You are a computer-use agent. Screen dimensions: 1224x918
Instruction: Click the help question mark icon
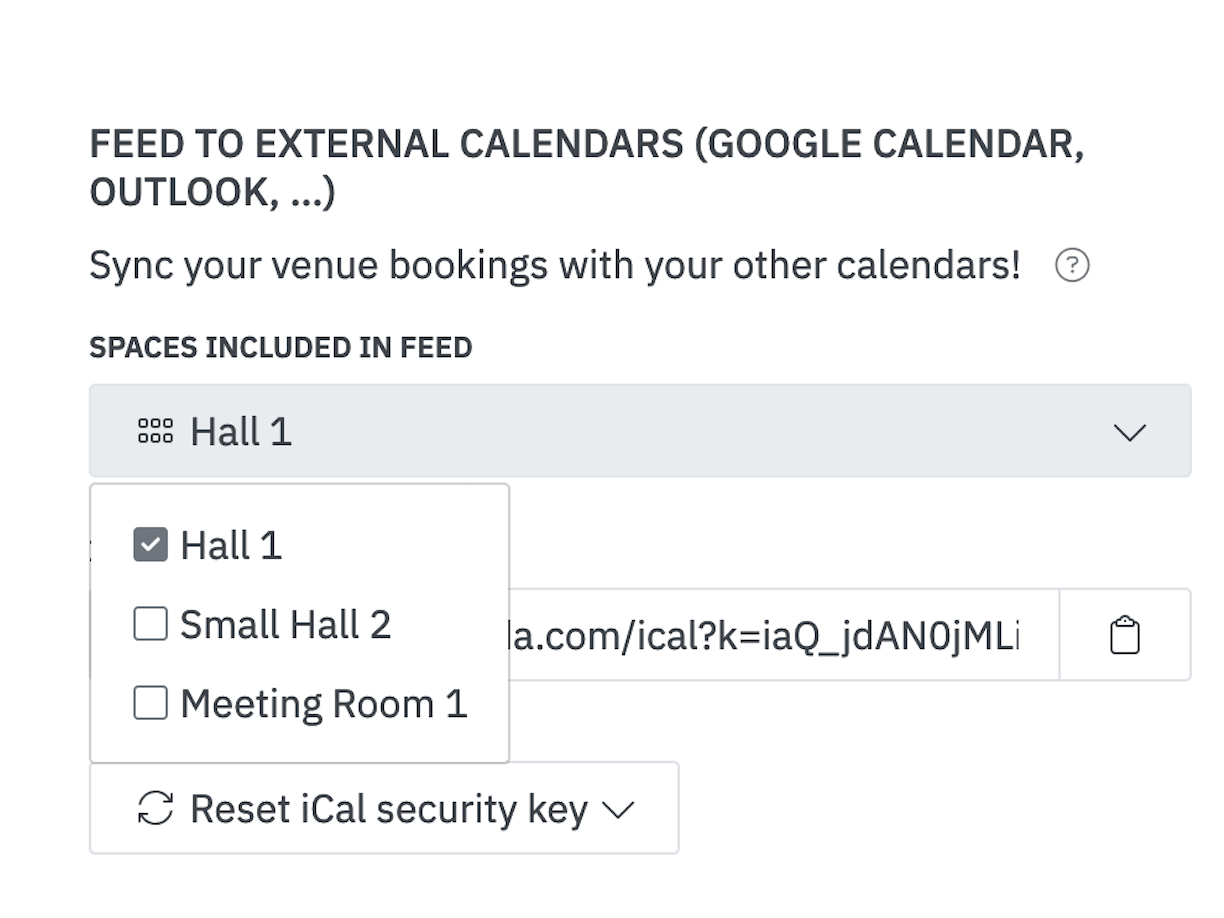[1072, 266]
